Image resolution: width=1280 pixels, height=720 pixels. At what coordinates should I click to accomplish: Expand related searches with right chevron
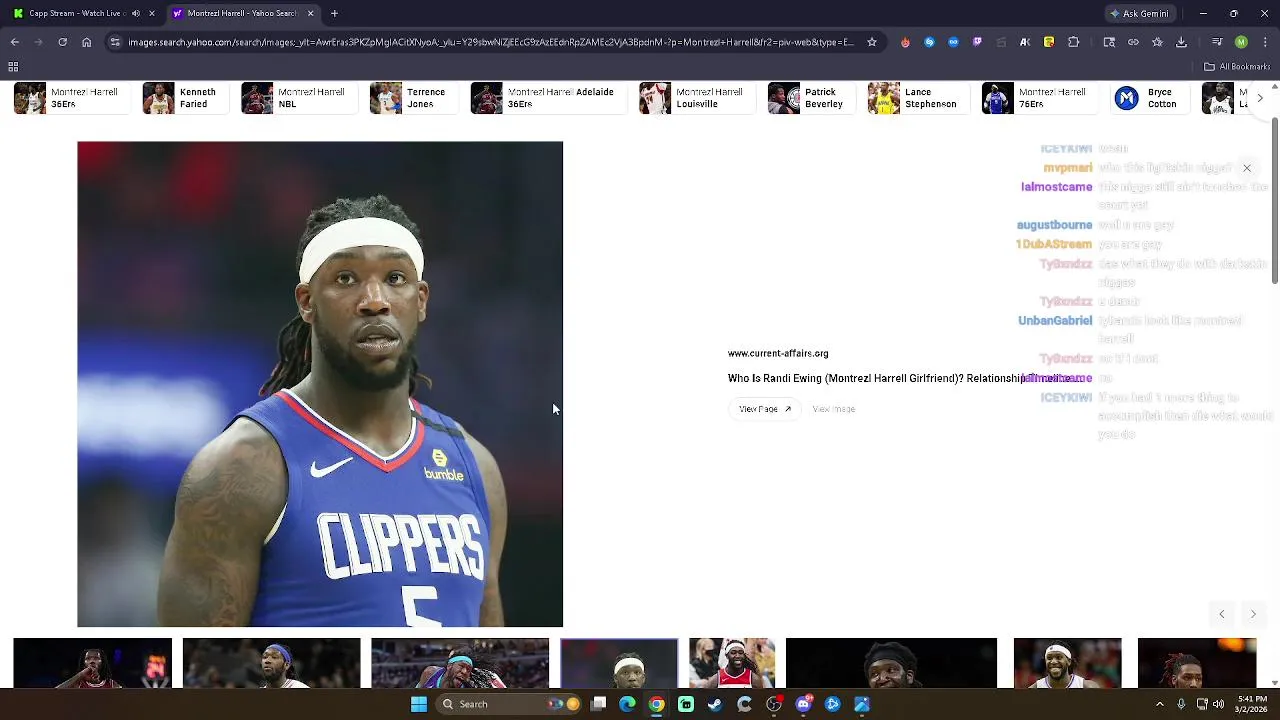coord(1260,98)
